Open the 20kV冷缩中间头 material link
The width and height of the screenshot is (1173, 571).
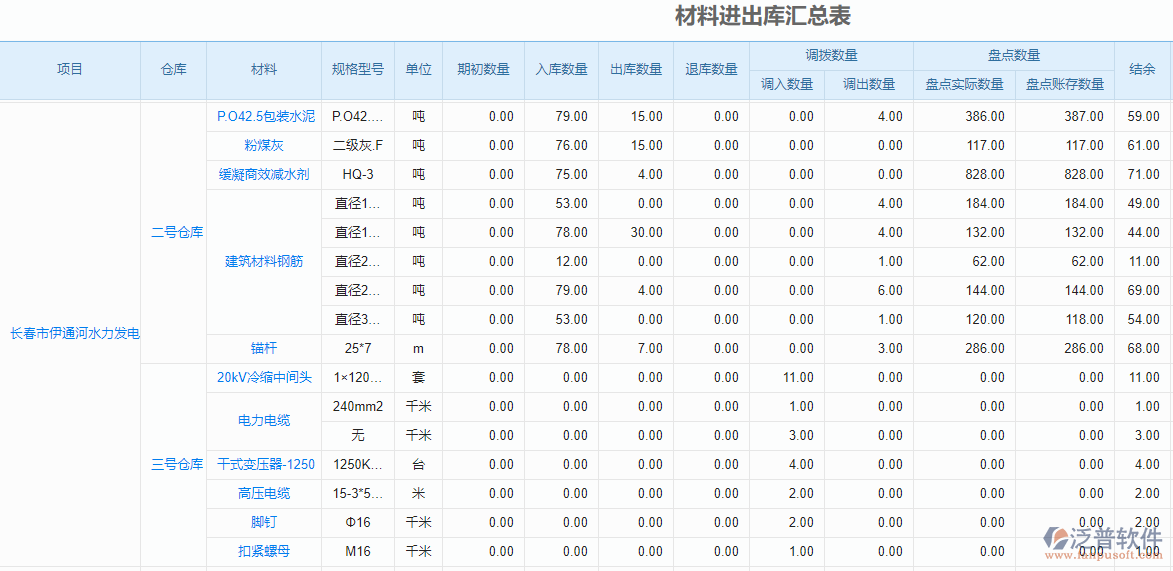[264, 377]
